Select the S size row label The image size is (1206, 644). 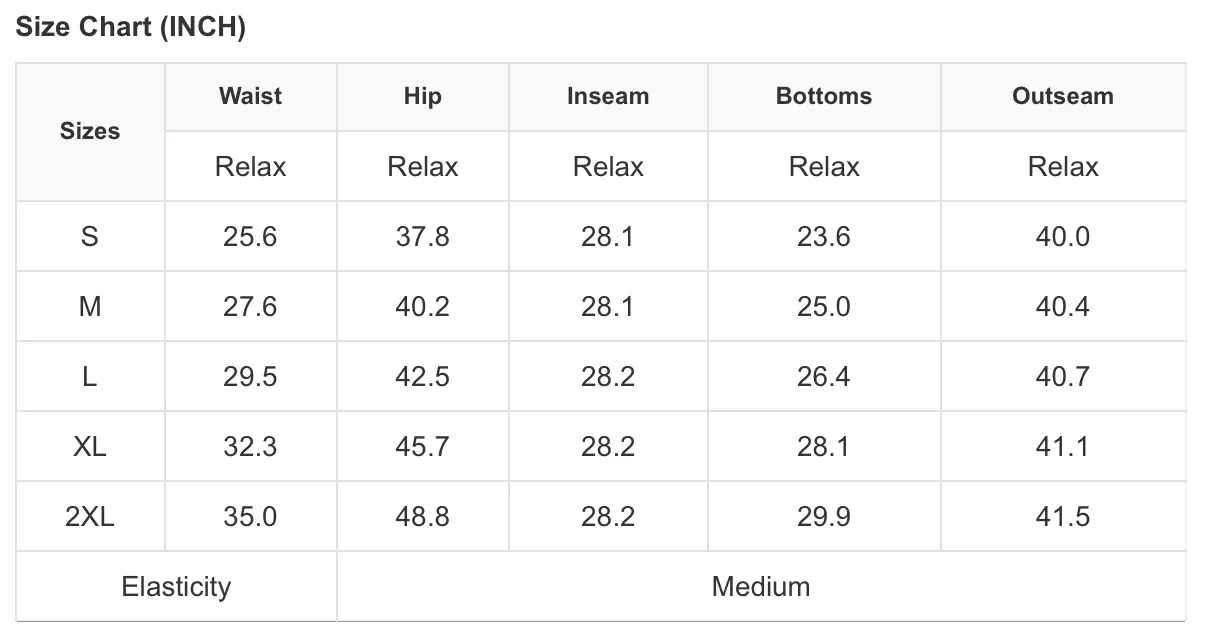pos(90,237)
